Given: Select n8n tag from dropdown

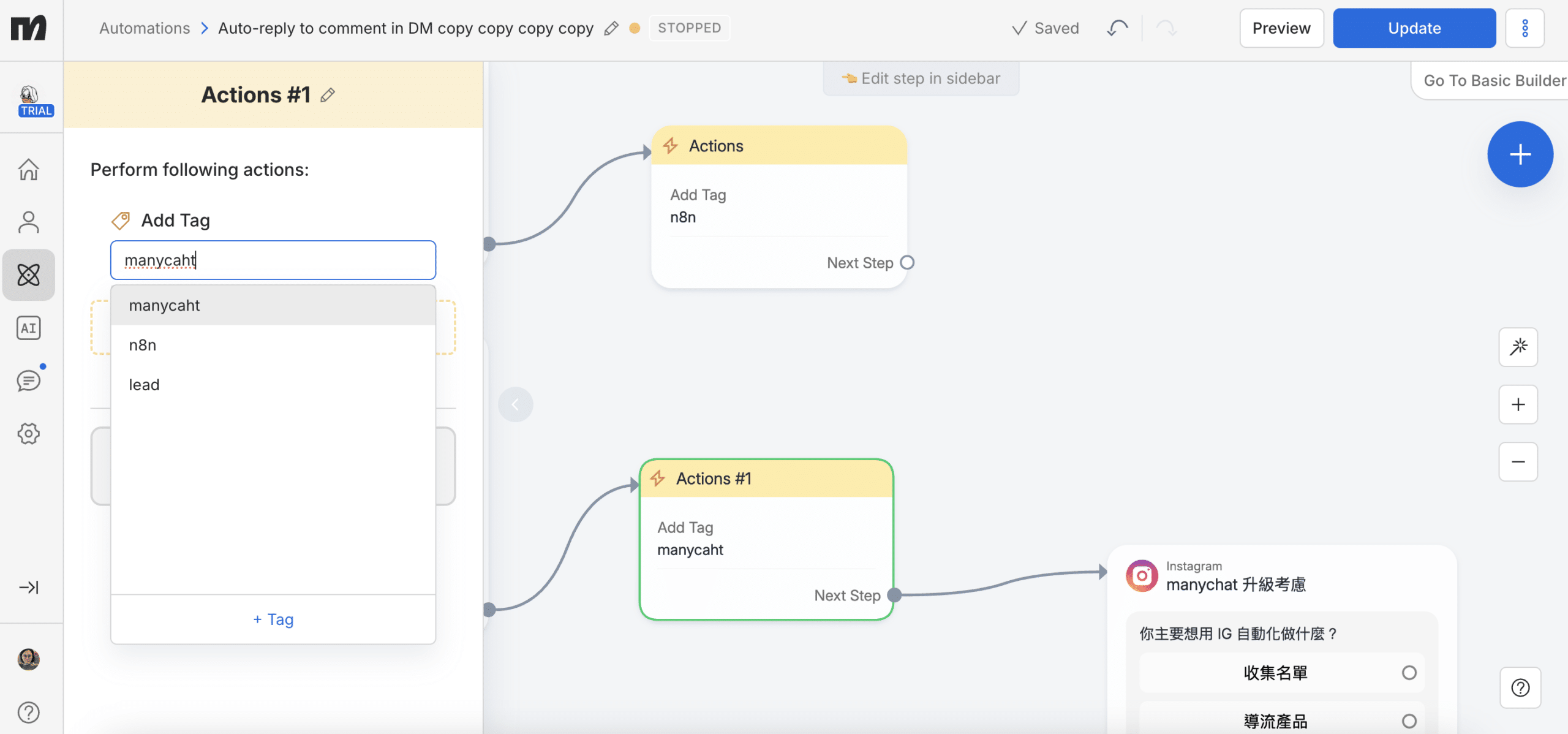Looking at the screenshot, I should [273, 345].
